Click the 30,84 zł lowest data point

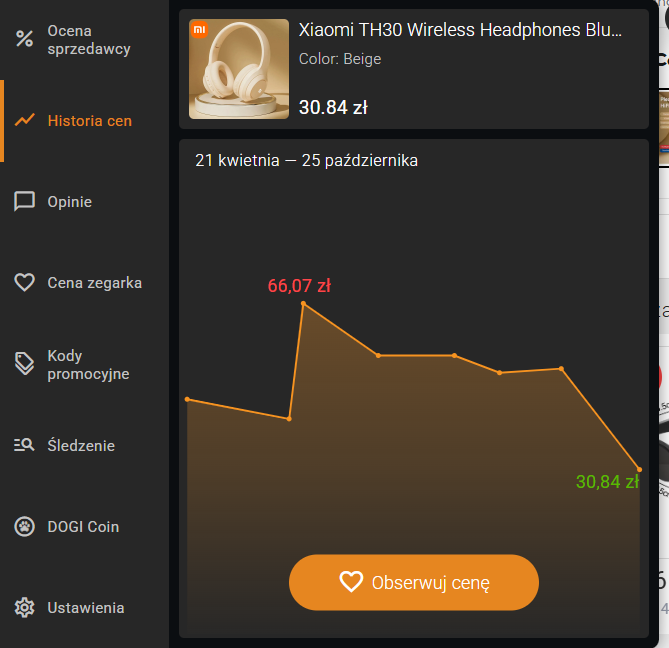point(639,470)
